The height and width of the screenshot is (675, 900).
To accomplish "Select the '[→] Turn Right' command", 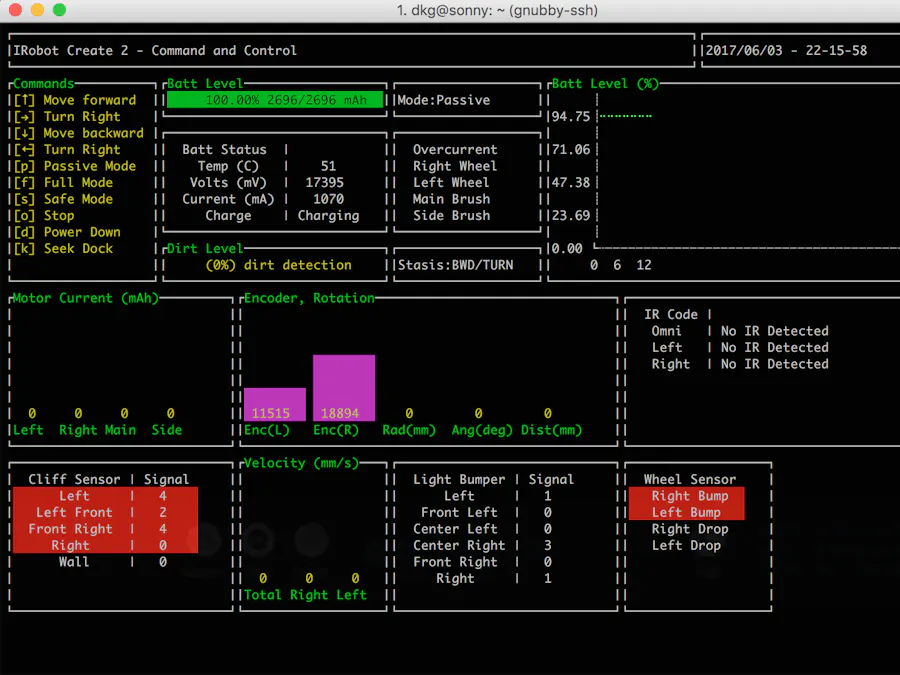I will 67,117.
